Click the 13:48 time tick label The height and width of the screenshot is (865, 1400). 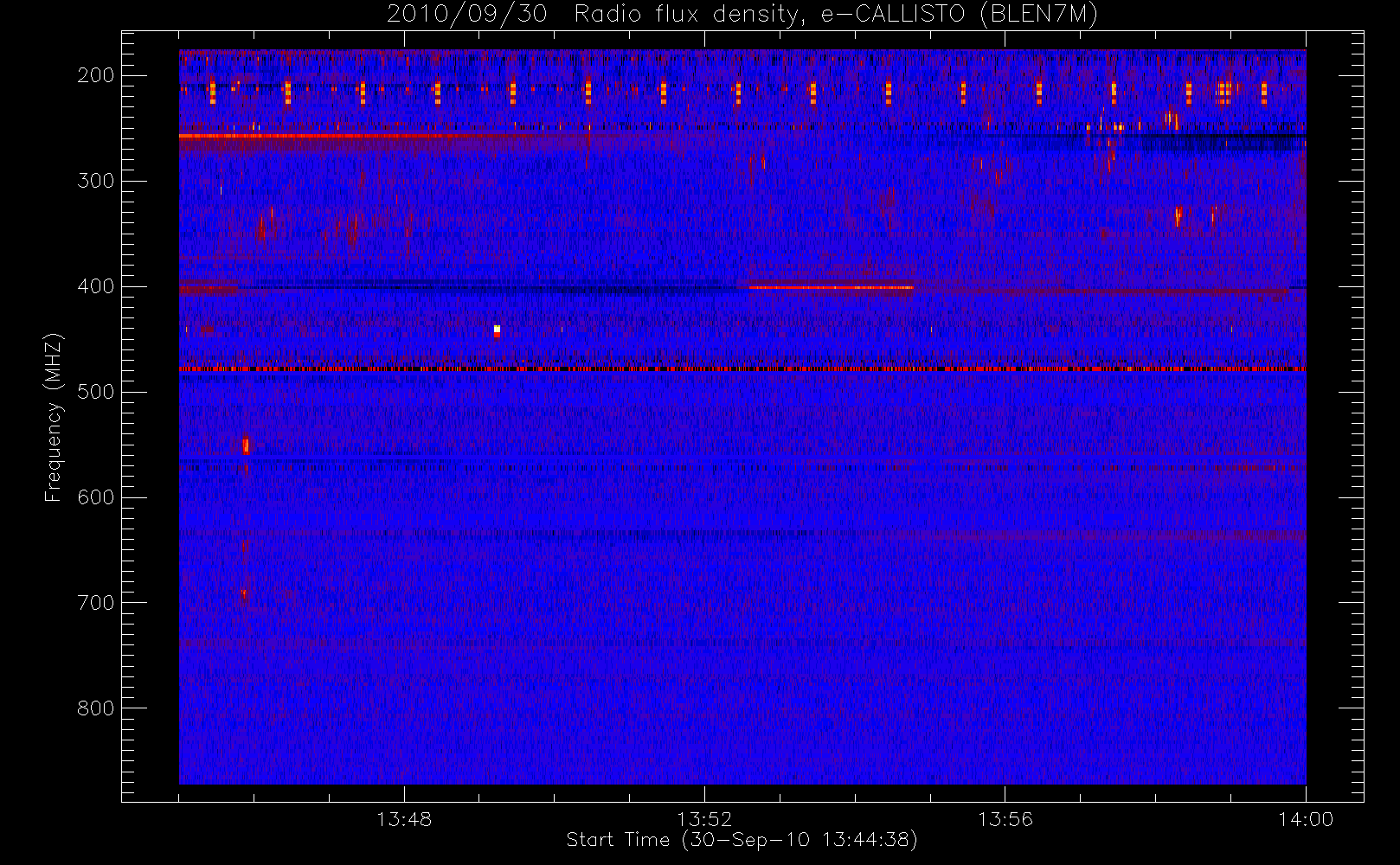click(404, 819)
